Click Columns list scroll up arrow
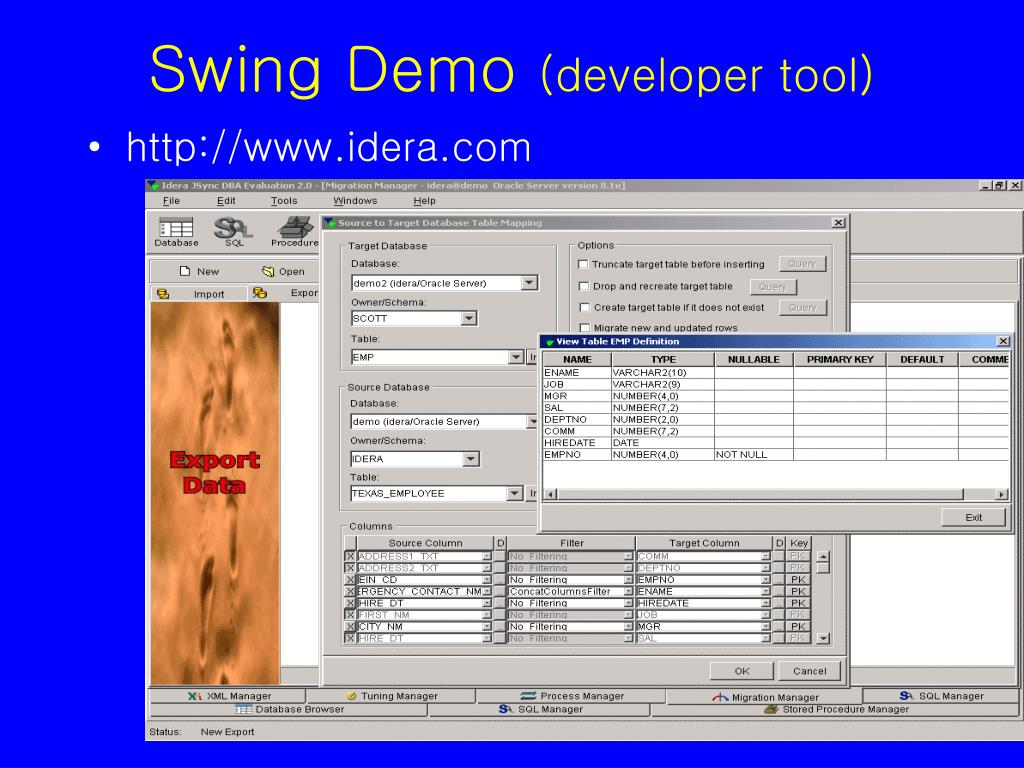 [x=823, y=557]
